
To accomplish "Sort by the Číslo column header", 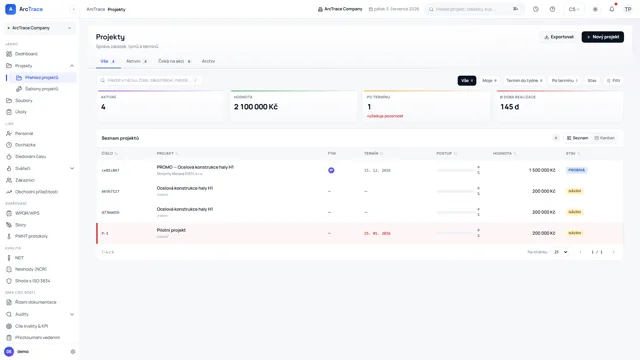I will (109, 153).
